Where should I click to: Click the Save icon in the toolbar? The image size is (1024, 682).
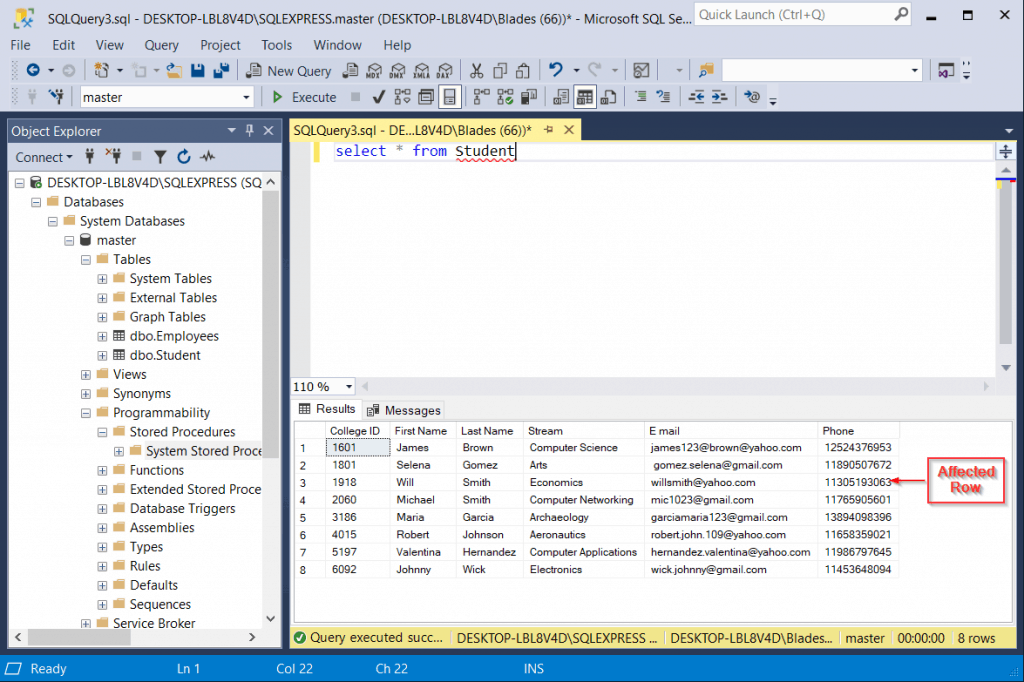[x=198, y=71]
